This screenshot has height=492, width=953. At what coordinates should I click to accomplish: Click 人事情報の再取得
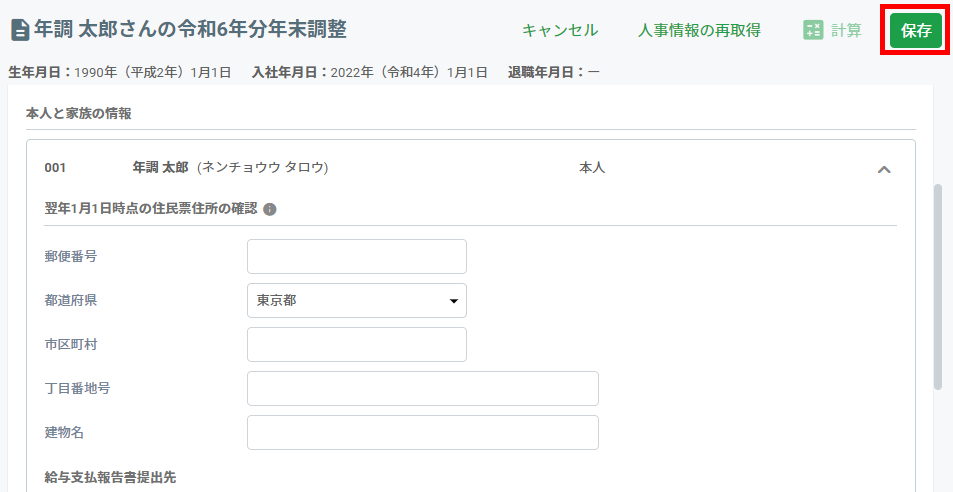[699, 30]
